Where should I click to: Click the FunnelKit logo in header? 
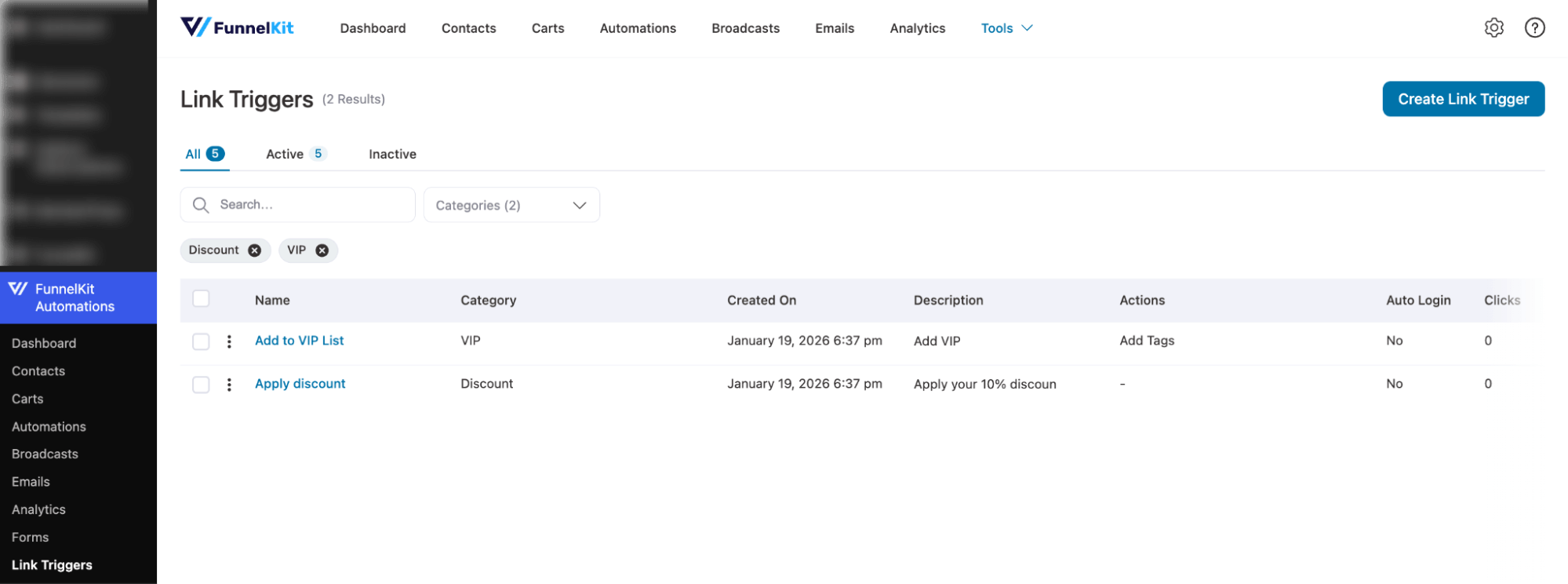pos(237,27)
